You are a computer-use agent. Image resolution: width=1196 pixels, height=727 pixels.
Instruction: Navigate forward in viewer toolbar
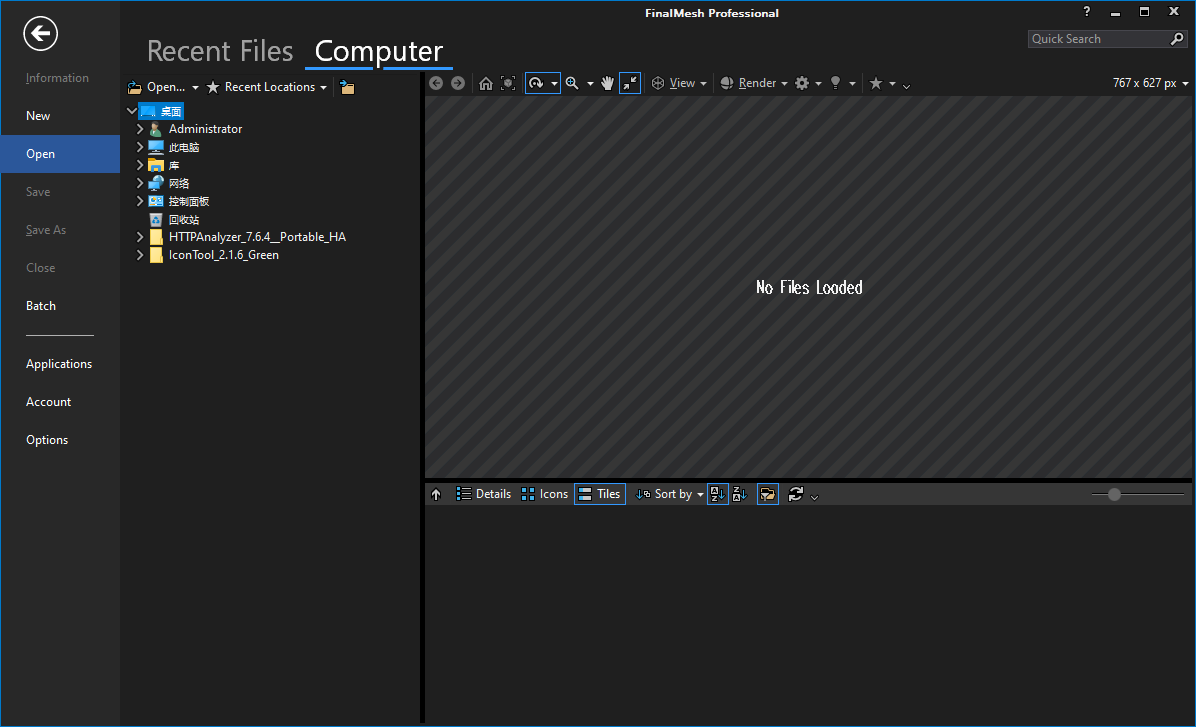458,83
